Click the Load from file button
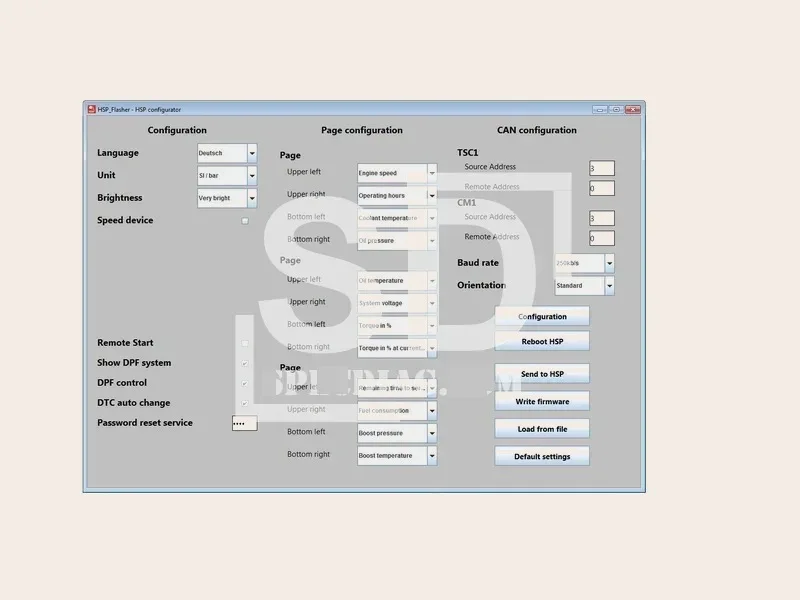 click(542, 429)
